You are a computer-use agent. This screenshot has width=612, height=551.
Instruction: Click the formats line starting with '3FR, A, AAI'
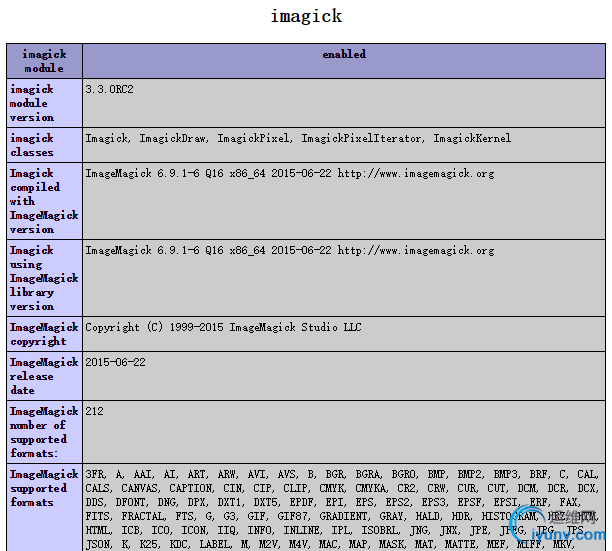point(342,475)
